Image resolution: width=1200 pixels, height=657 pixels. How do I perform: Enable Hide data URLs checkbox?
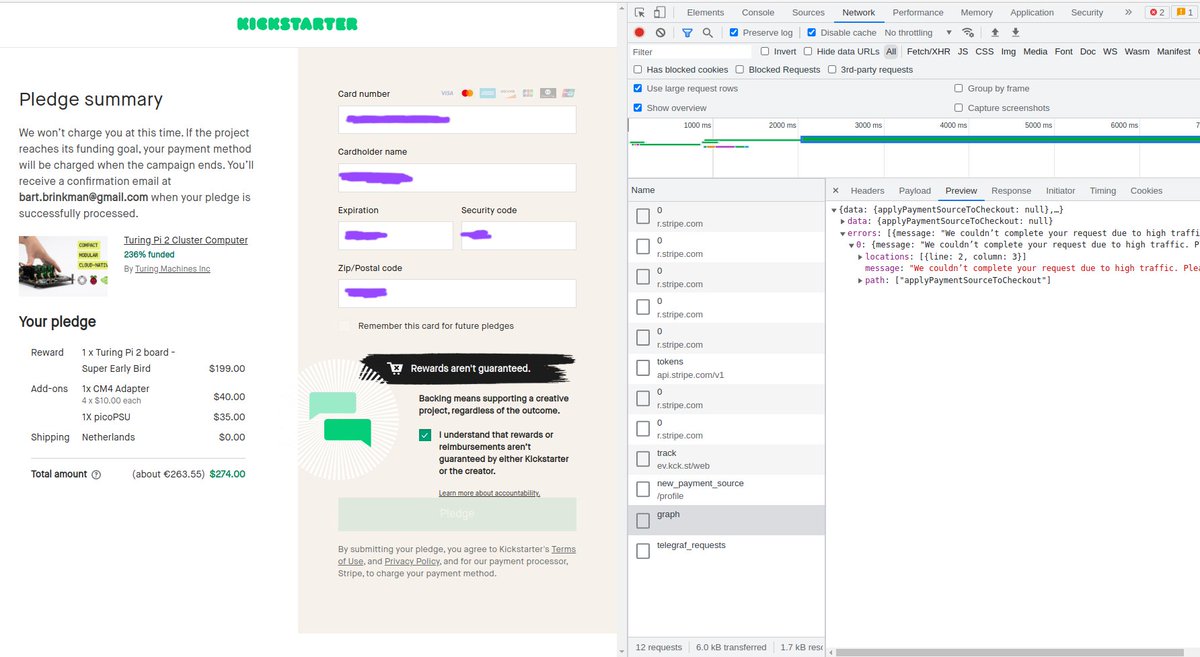pyautogui.click(x=808, y=51)
